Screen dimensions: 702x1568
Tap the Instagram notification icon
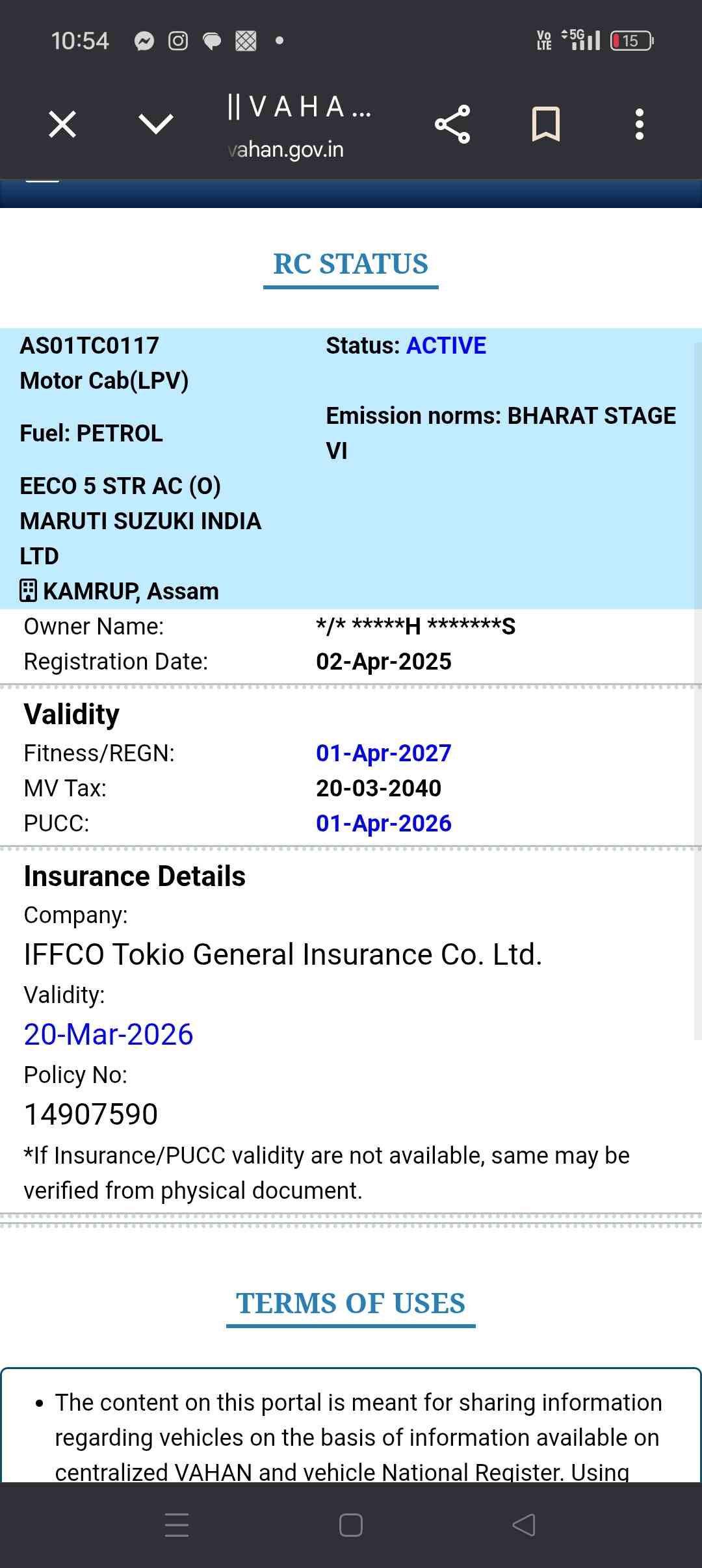click(178, 41)
